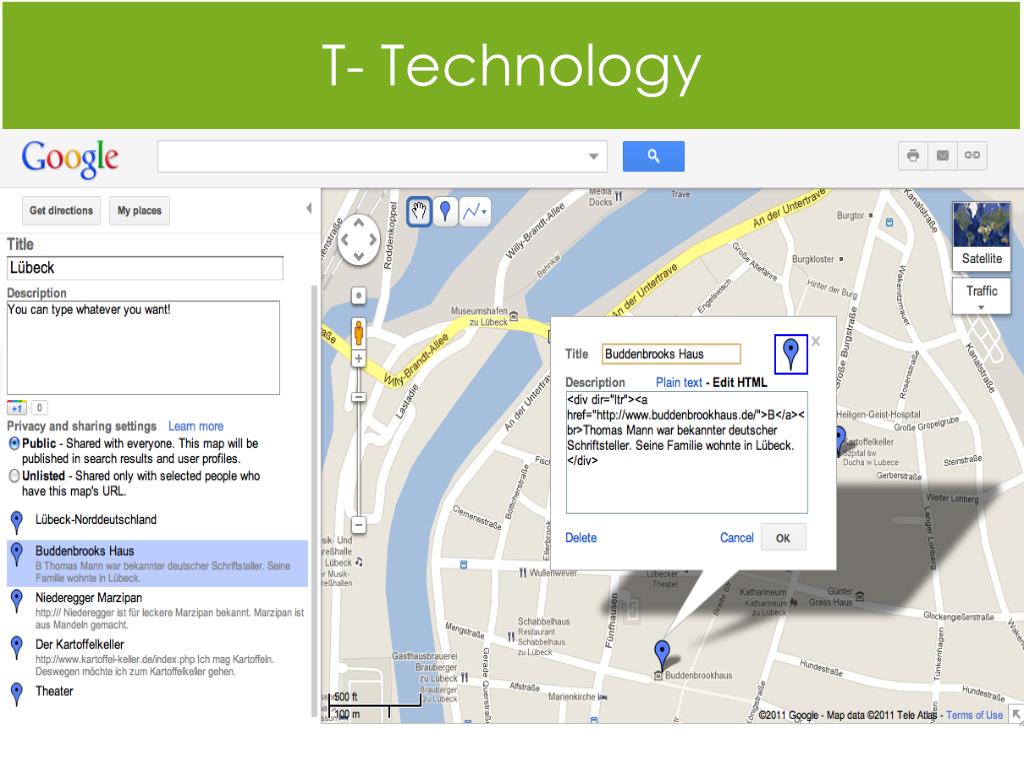Click the map Description text area
This screenshot has width=1024, height=768.
tap(143, 347)
